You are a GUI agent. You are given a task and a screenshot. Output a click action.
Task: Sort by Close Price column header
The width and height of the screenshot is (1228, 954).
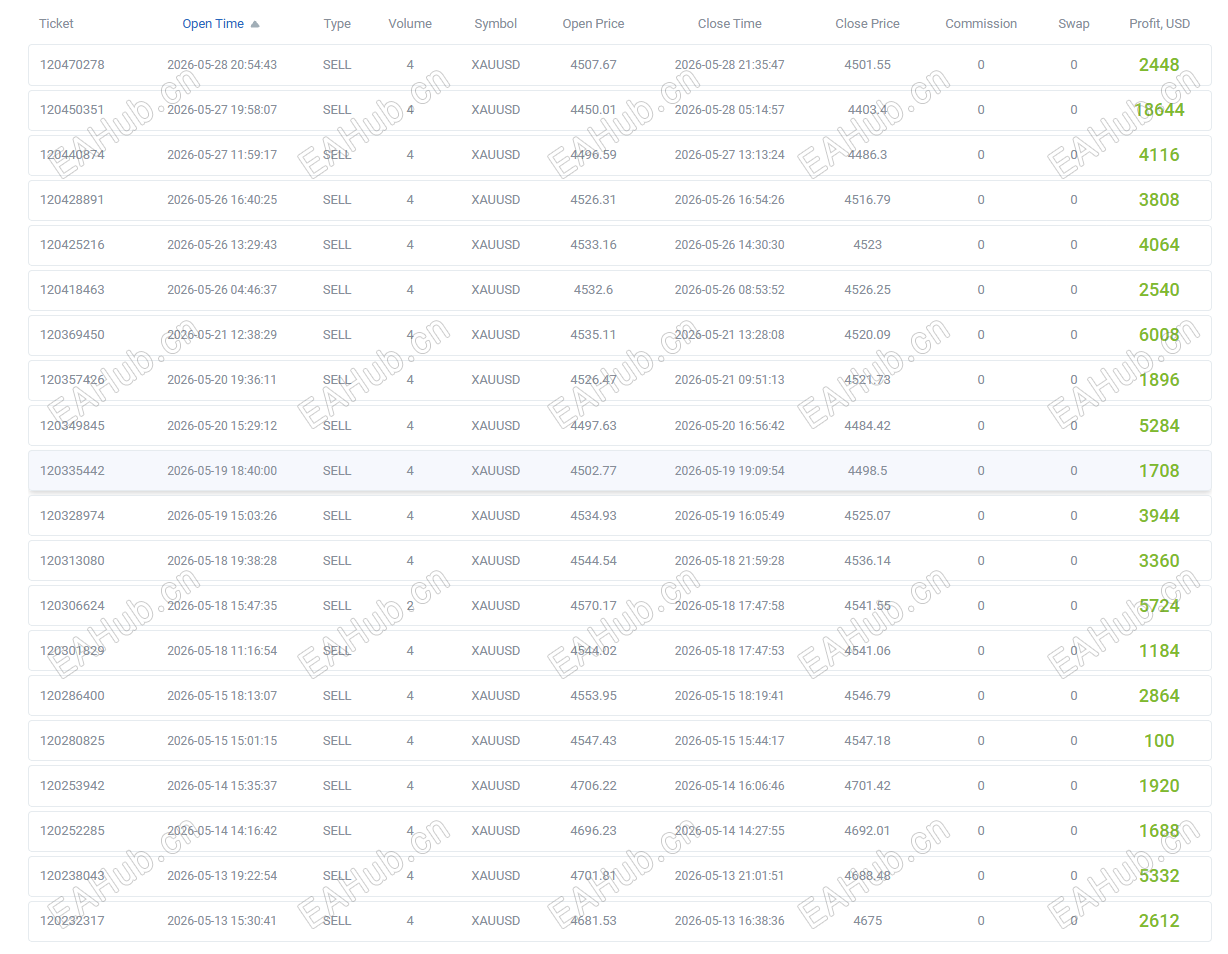click(x=867, y=24)
